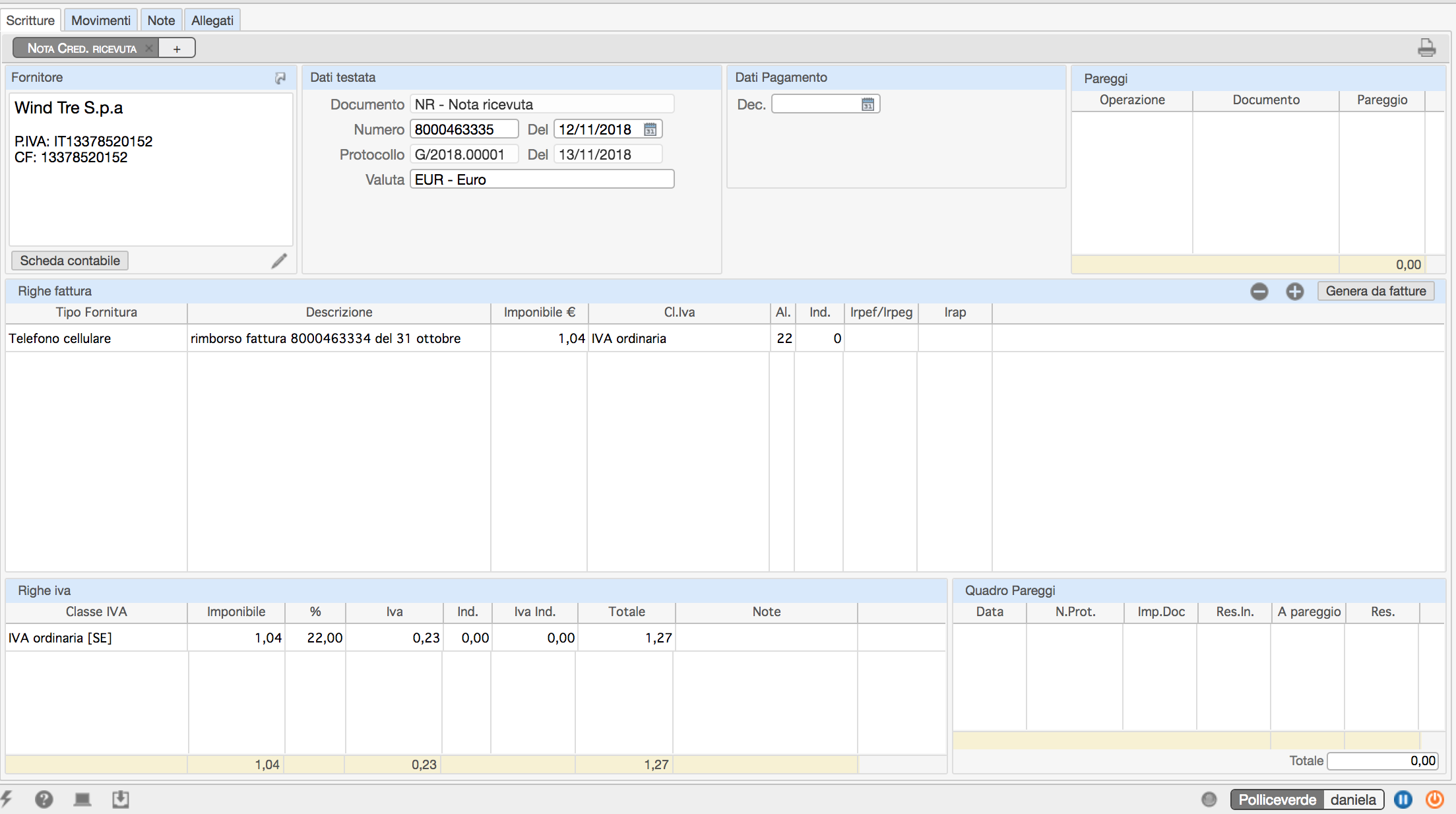This screenshot has height=814, width=1456.
Task: Click the Cl.Iva column header
Action: coord(679,312)
